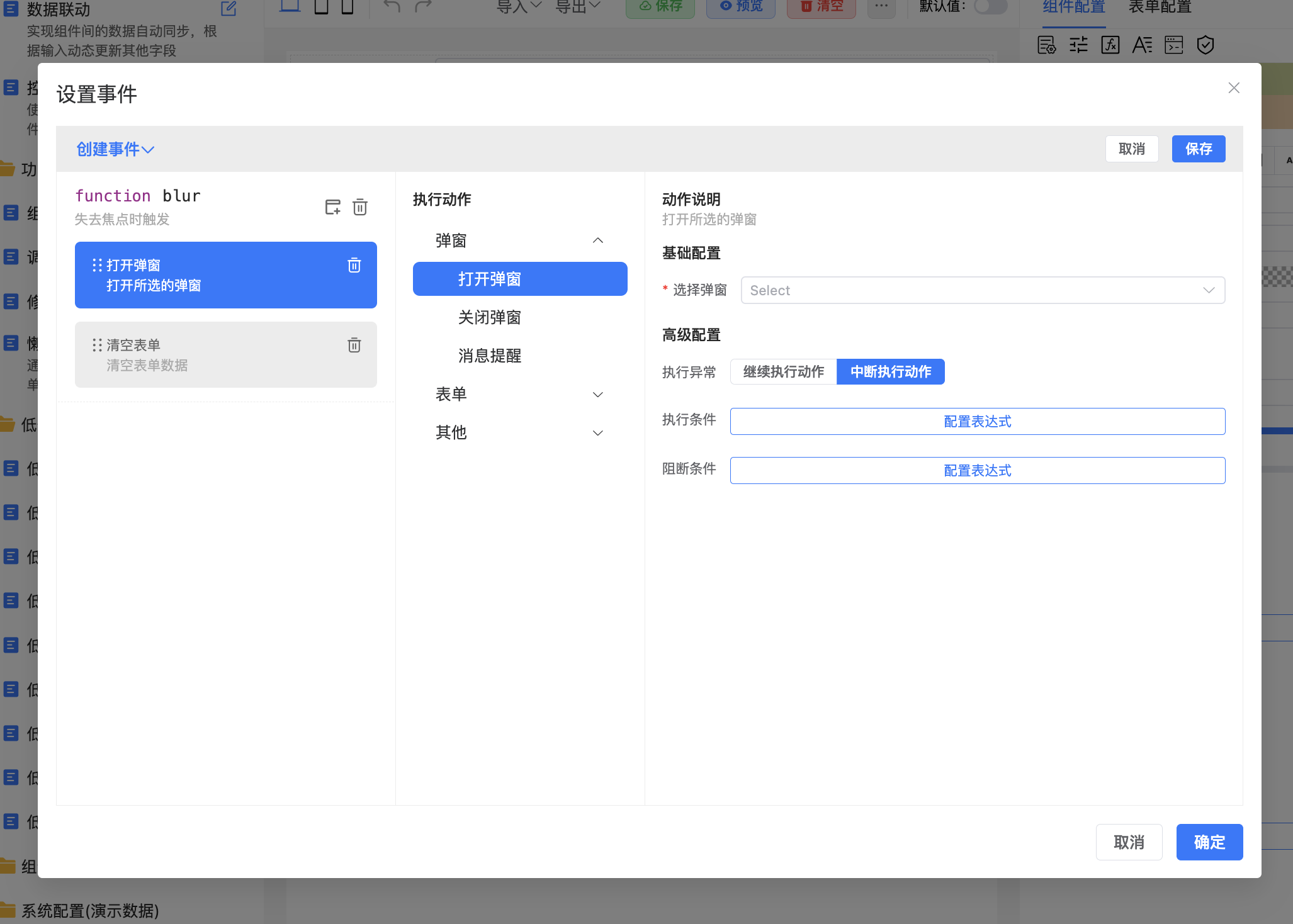This screenshot has width=1293, height=924.
Task: Click drag handle of 清空表单 item
Action: coord(97,345)
